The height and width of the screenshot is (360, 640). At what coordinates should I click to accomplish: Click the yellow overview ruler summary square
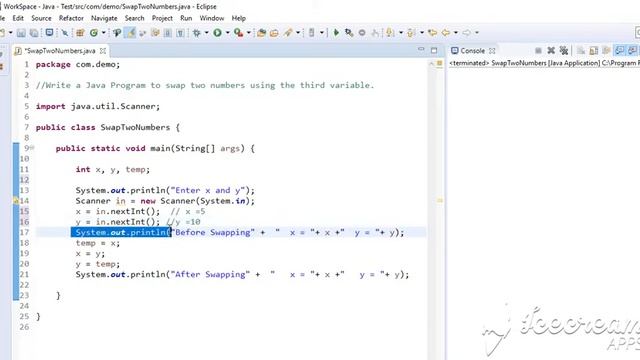click(x=440, y=63)
